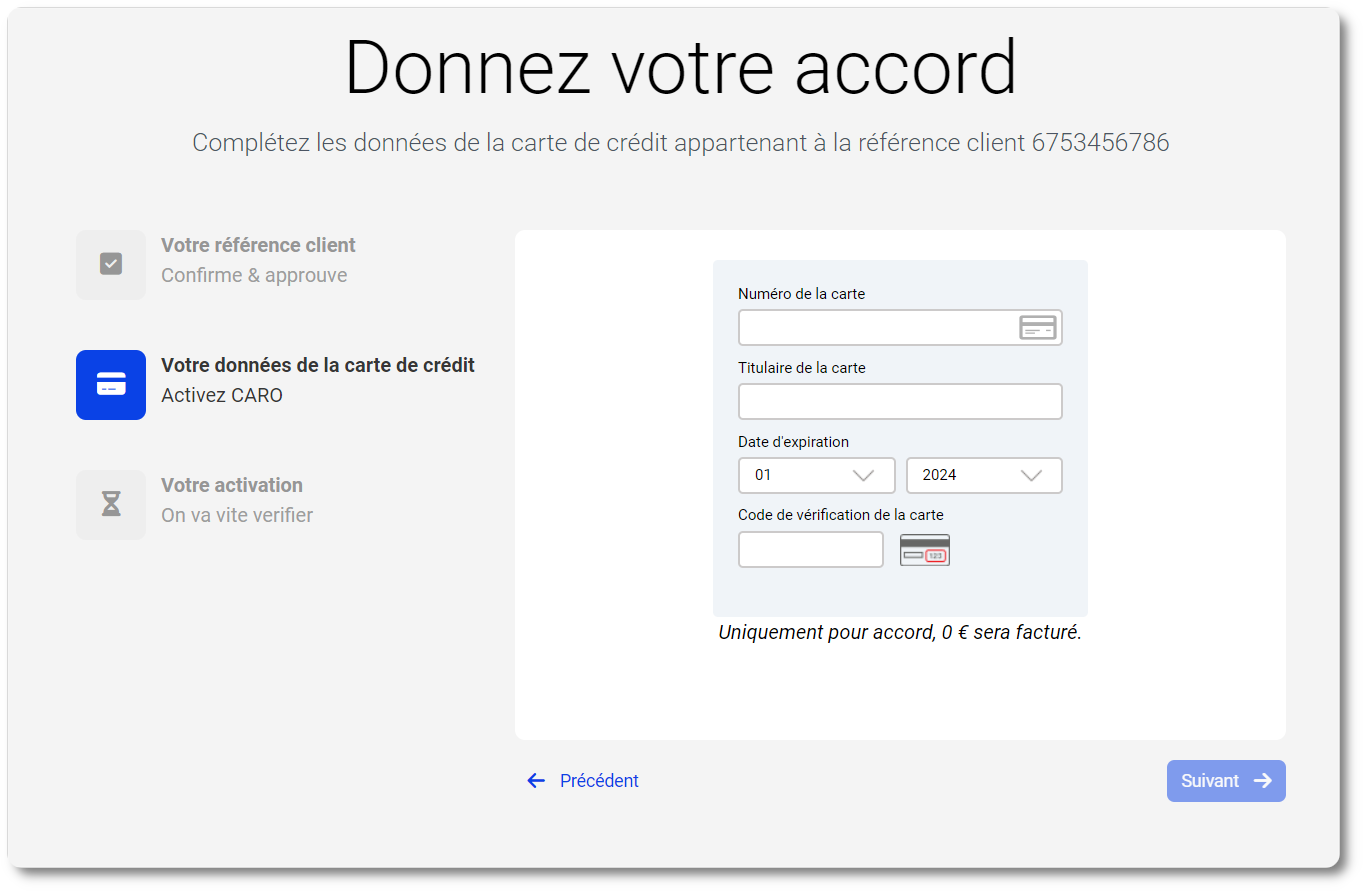This screenshot has height=891, width=1363.
Task: Click the right arrow icon in Suivant
Action: [x=1263, y=781]
